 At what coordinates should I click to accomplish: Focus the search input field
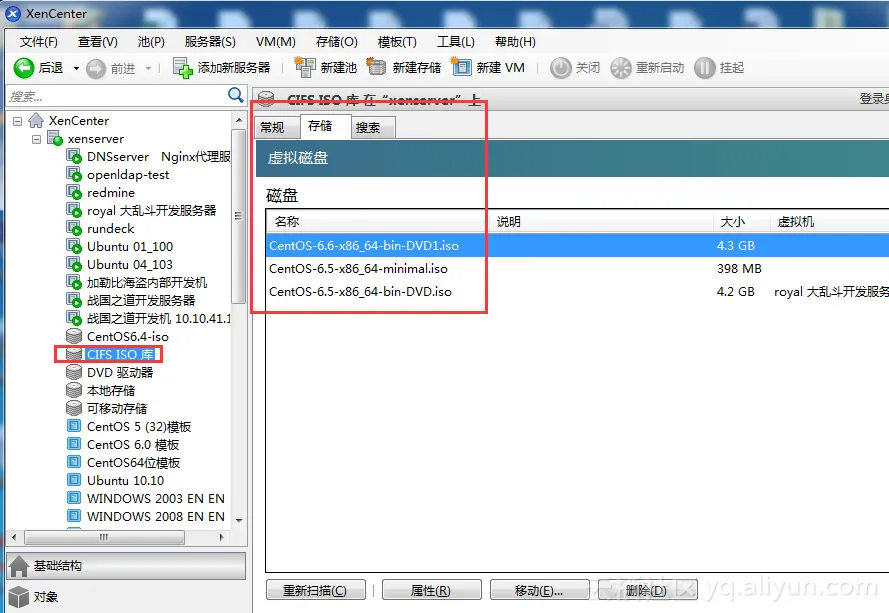(116, 96)
